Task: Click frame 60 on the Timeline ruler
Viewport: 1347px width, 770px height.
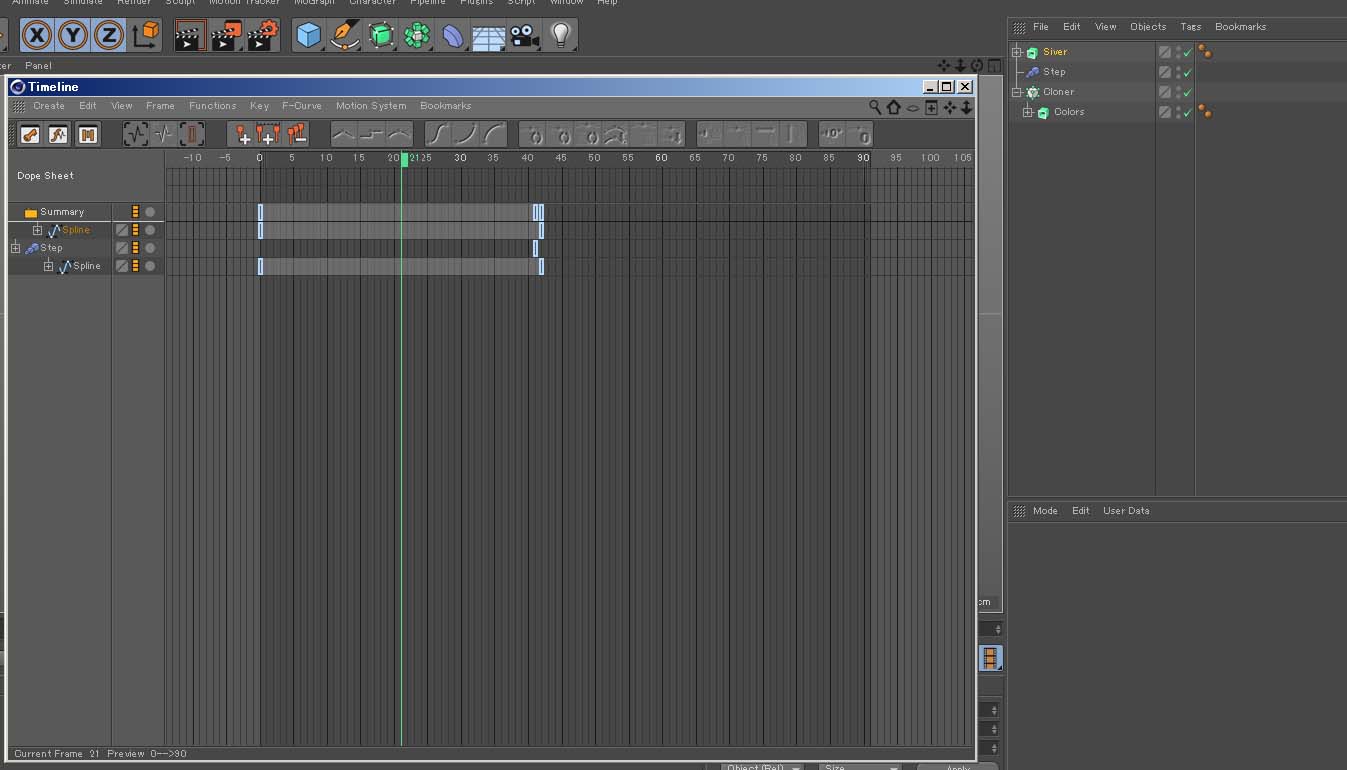Action: pos(661,158)
